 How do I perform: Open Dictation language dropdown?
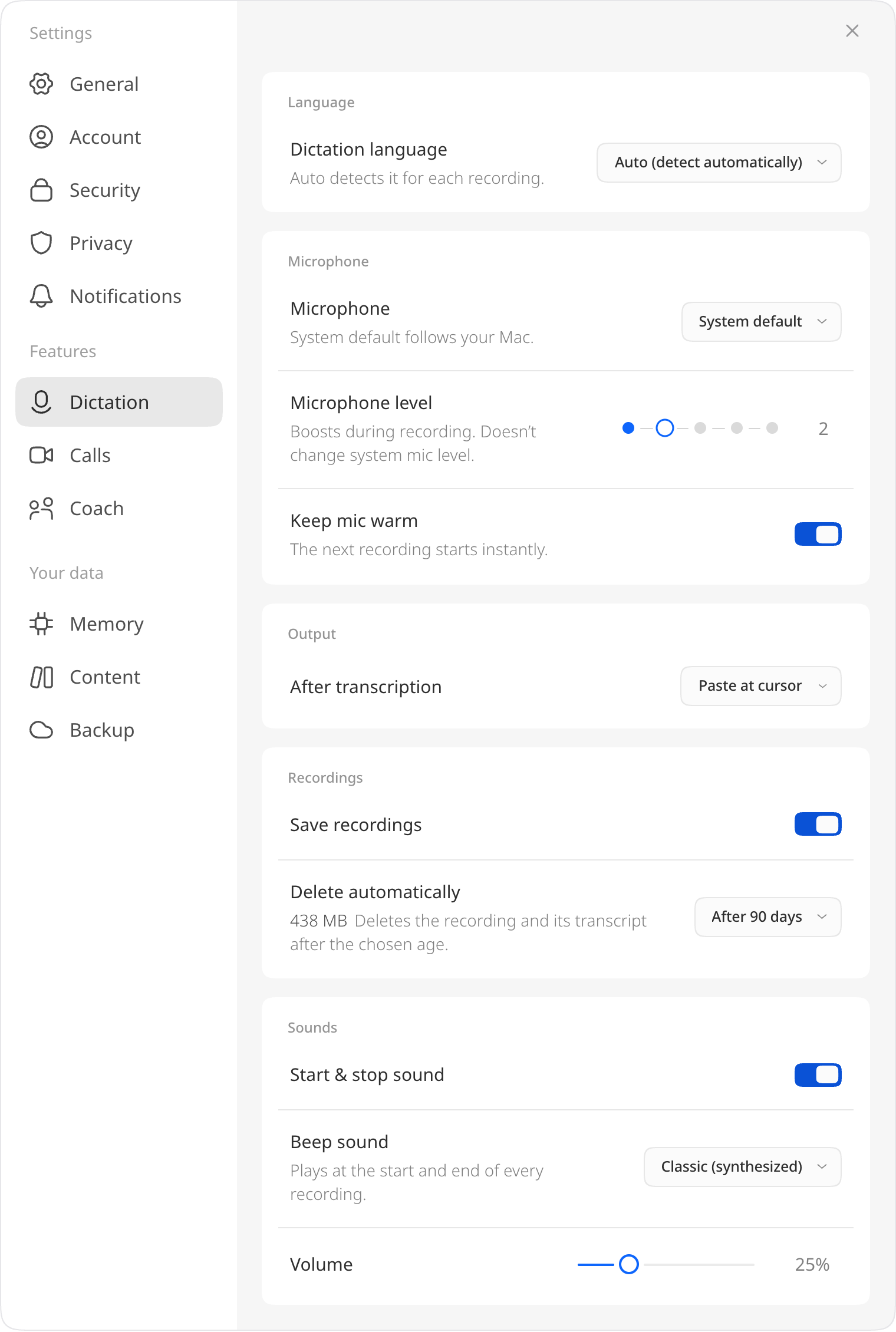click(x=719, y=163)
